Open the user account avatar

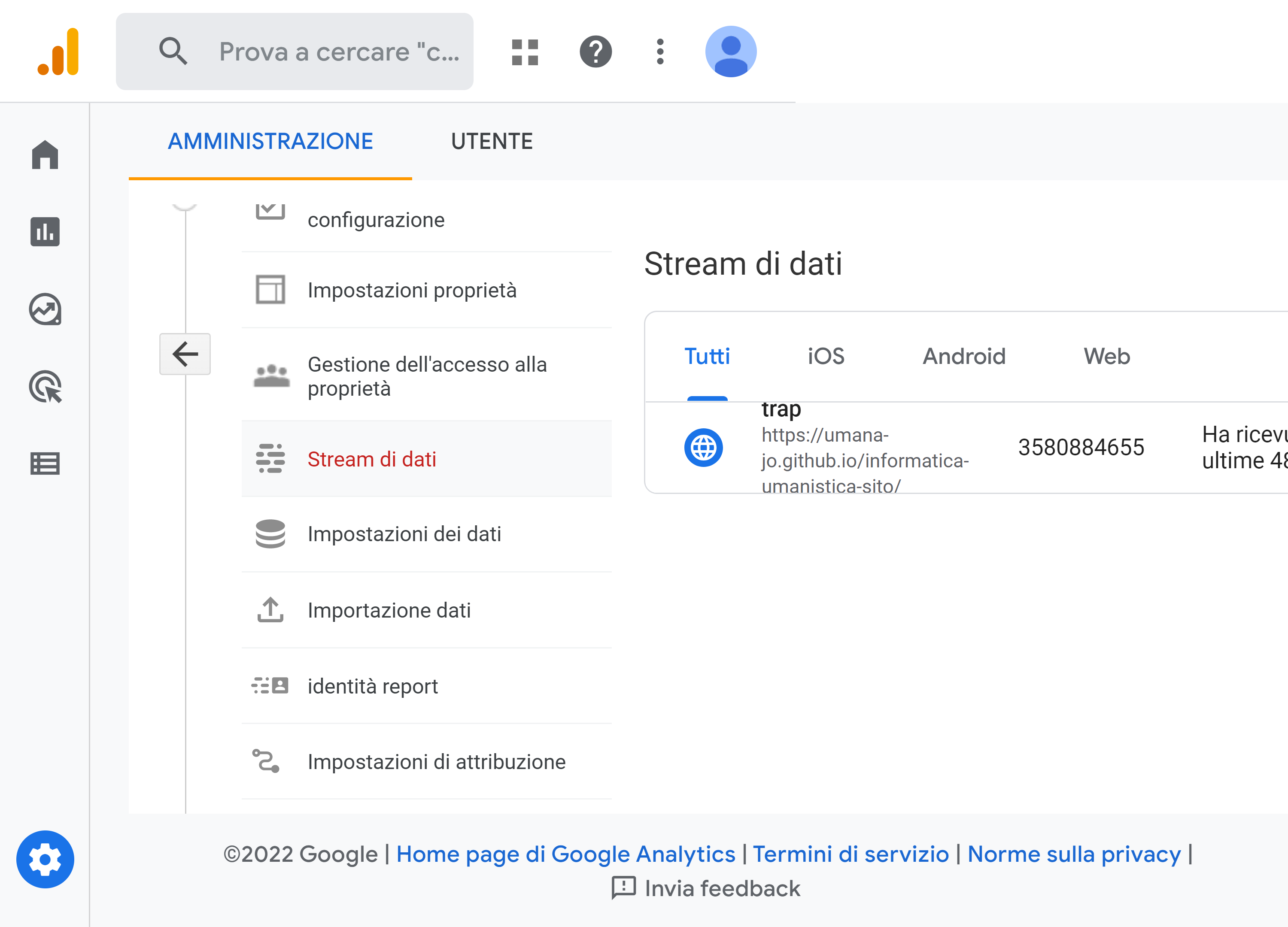[x=731, y=51]
